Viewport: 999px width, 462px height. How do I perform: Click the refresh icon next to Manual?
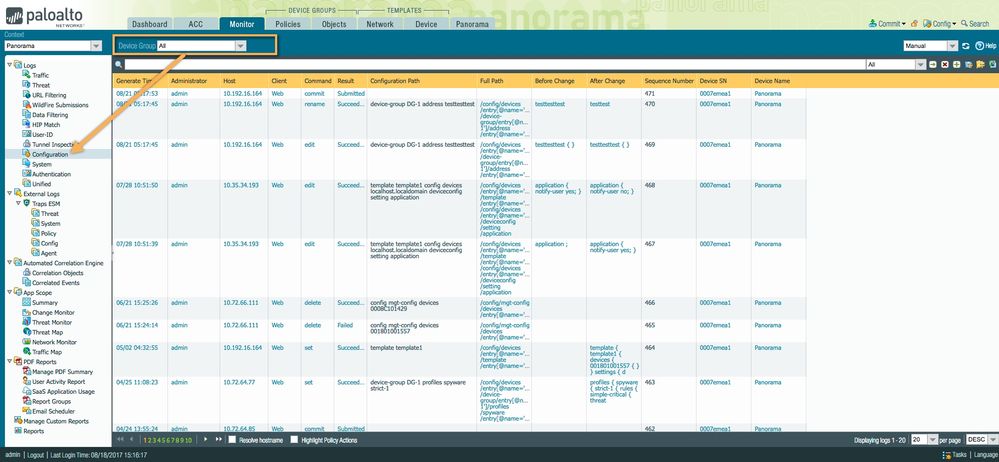click(966, 46)
